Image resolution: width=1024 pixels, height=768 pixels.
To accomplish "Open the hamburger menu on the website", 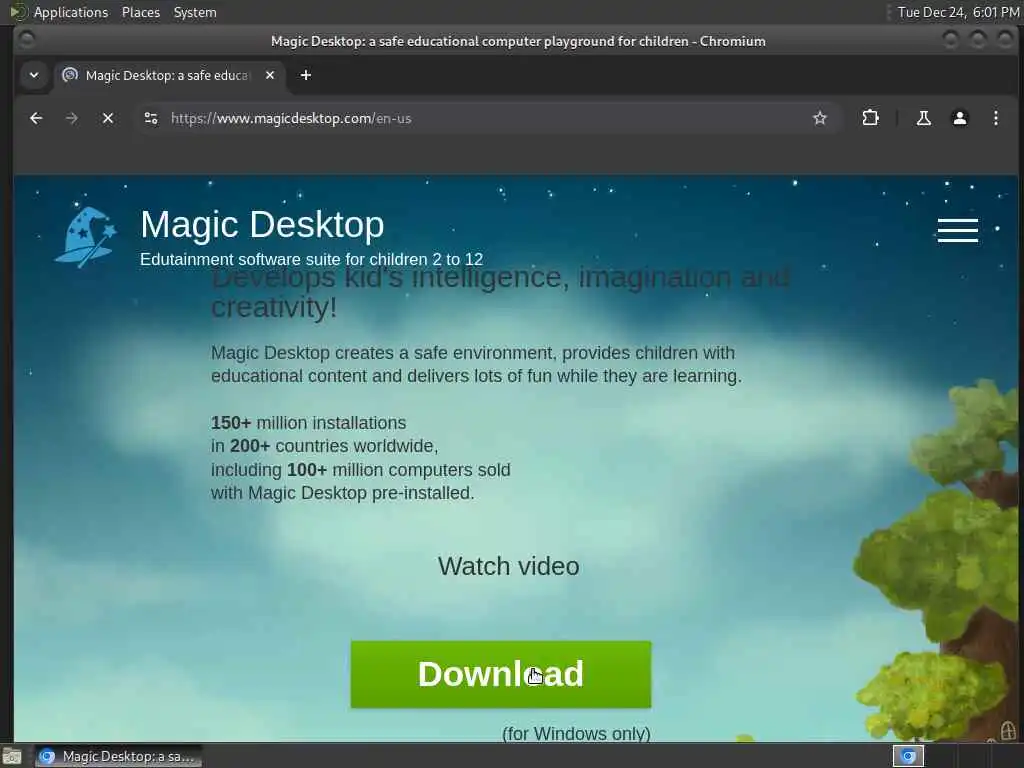I will tap(957, 231).
